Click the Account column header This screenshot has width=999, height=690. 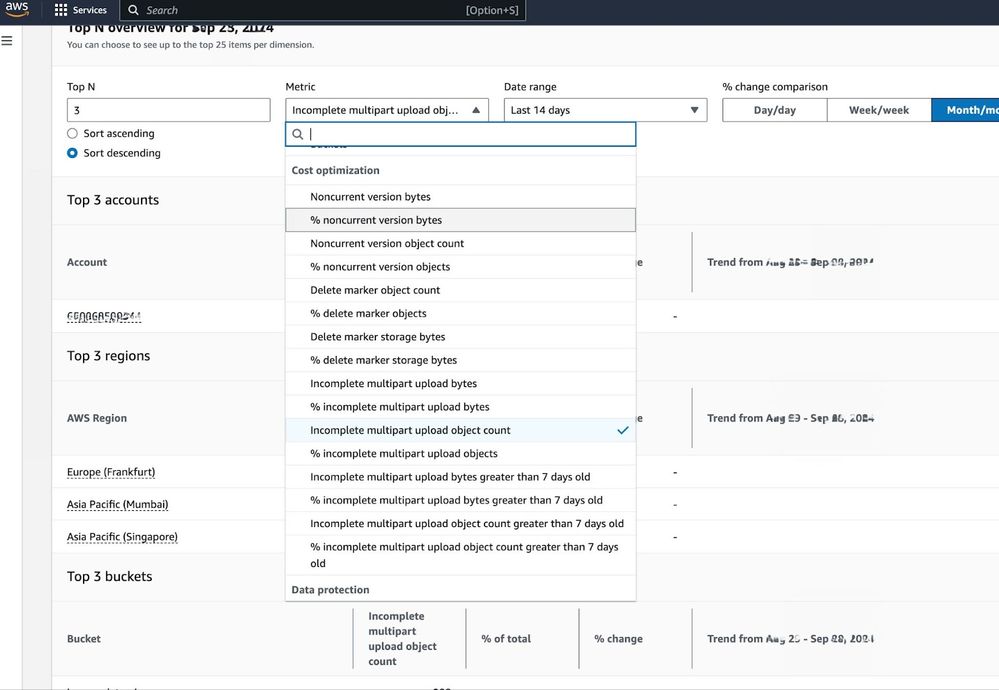(87, 262)
